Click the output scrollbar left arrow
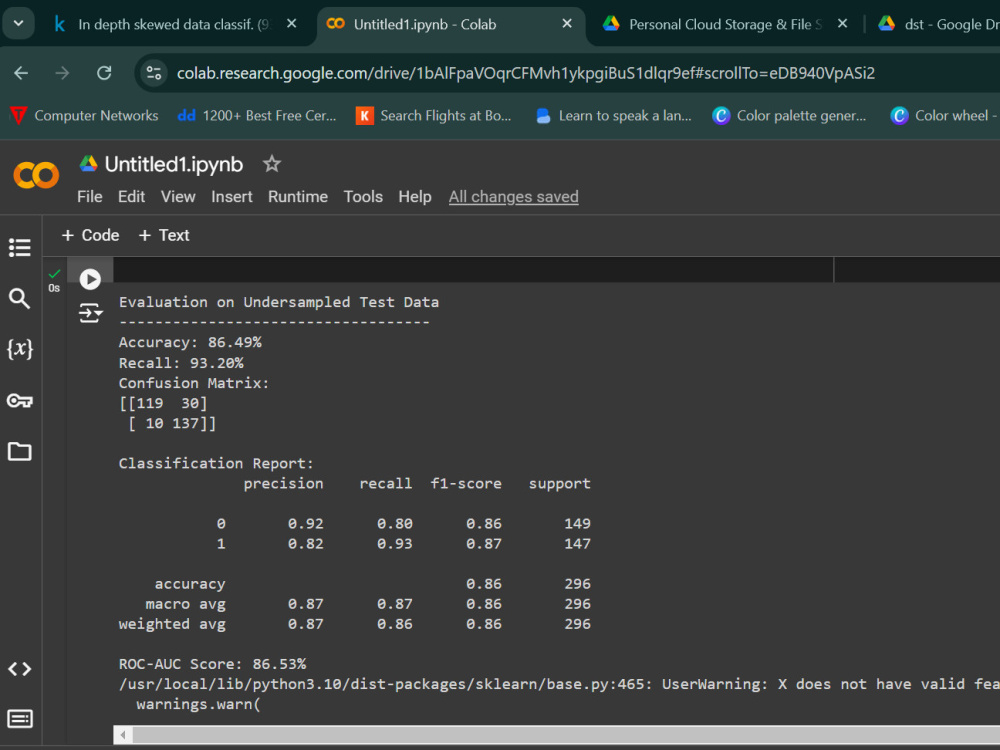Screen dimensions: 1000x750 pos(122,735)
